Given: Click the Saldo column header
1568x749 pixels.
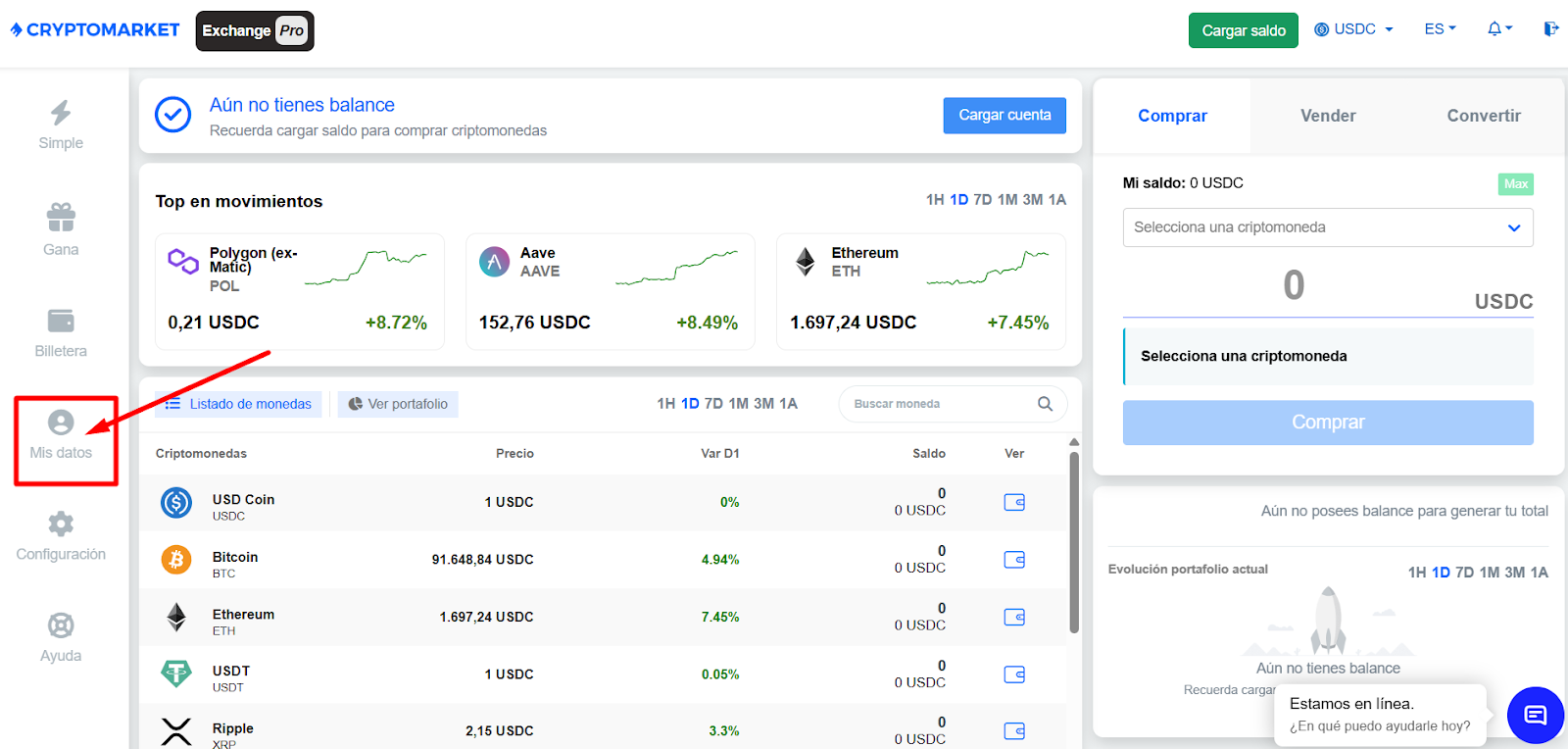Looking at the screenshot, I should 929,454.
